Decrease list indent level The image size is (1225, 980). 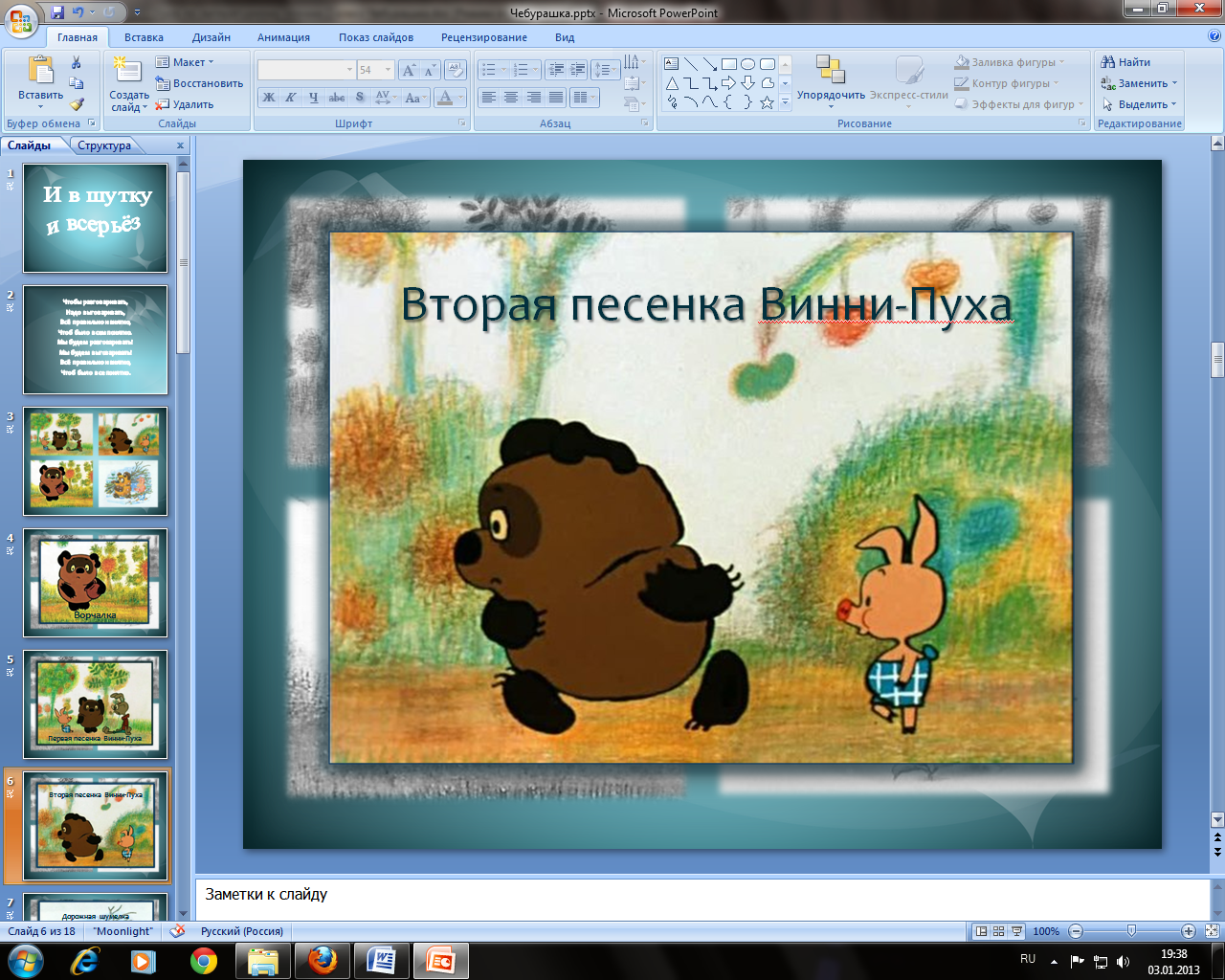556,70
